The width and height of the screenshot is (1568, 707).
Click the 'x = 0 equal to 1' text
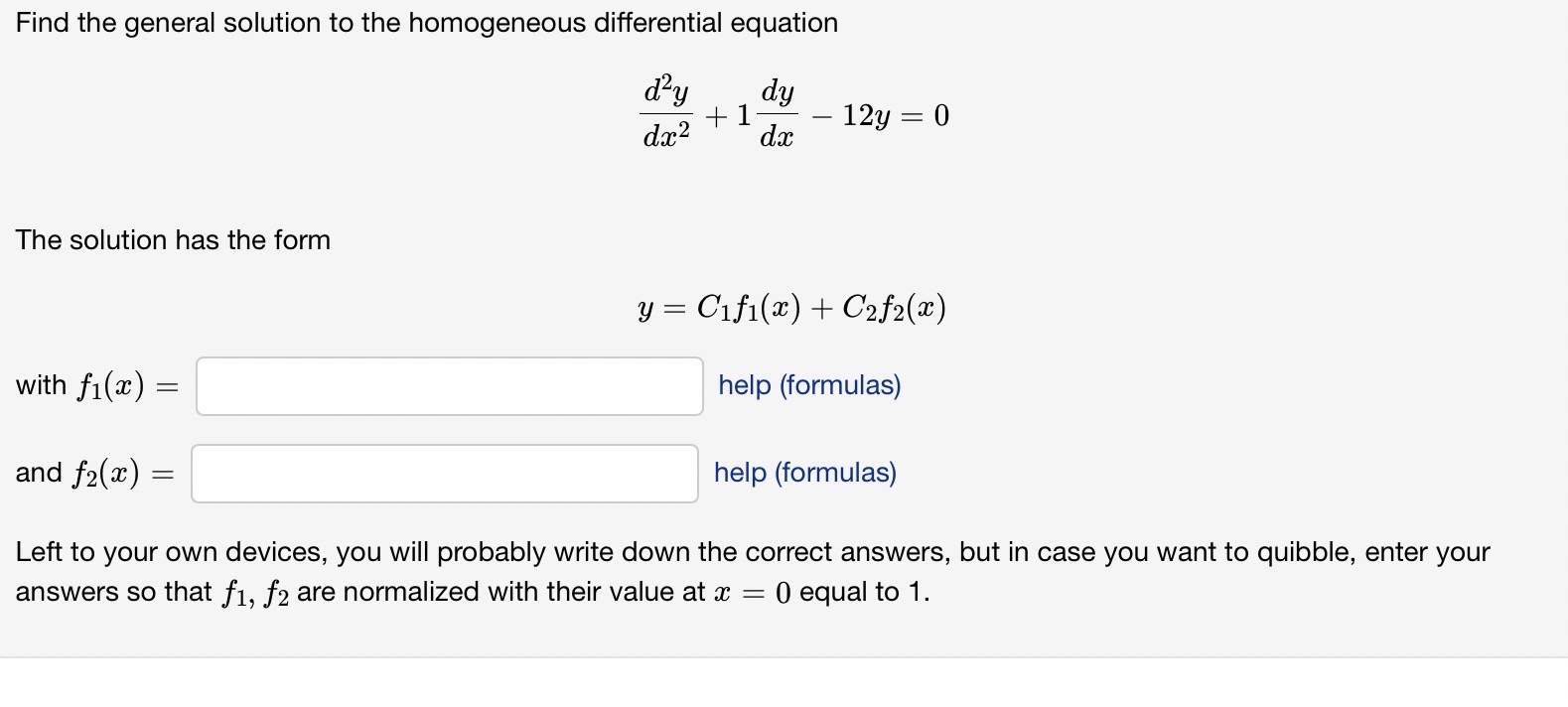coord(821,592)
